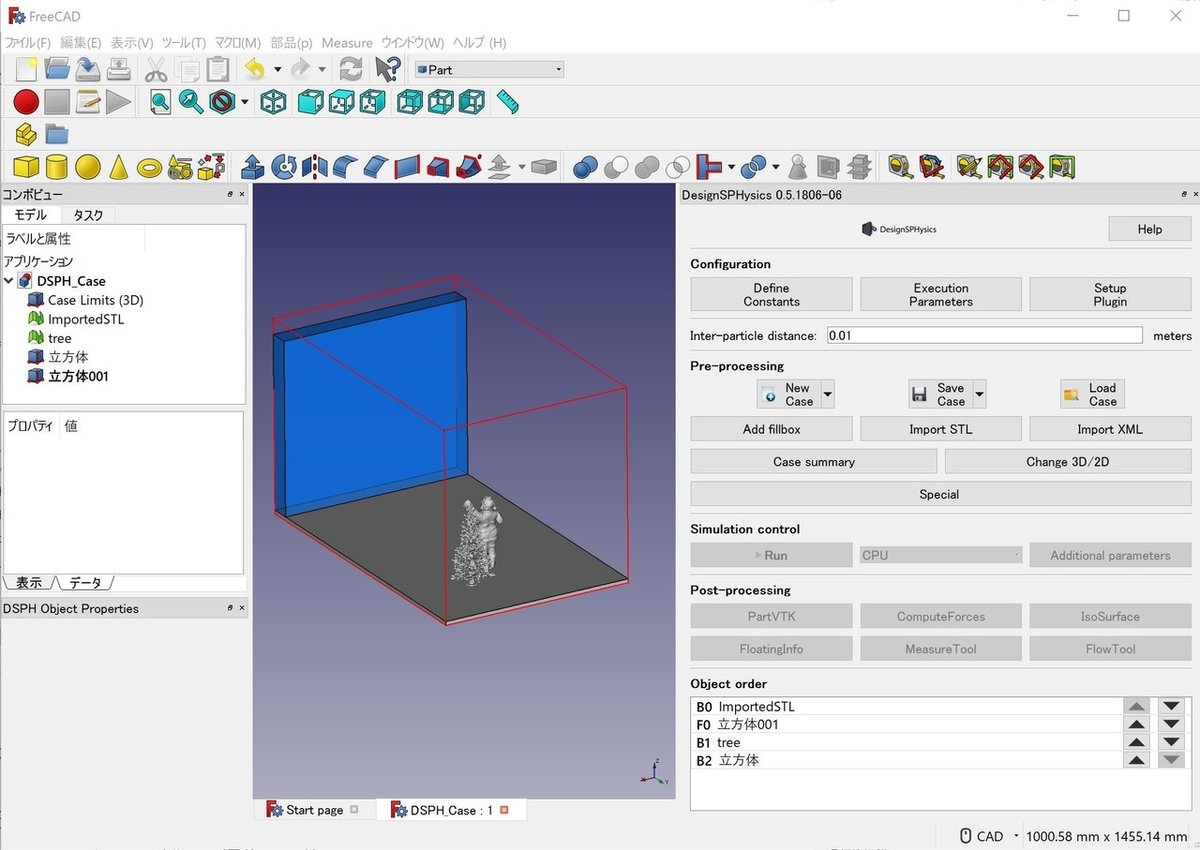Insert a cube primitive
1200x850 pixels.
[x=26, y=167]
